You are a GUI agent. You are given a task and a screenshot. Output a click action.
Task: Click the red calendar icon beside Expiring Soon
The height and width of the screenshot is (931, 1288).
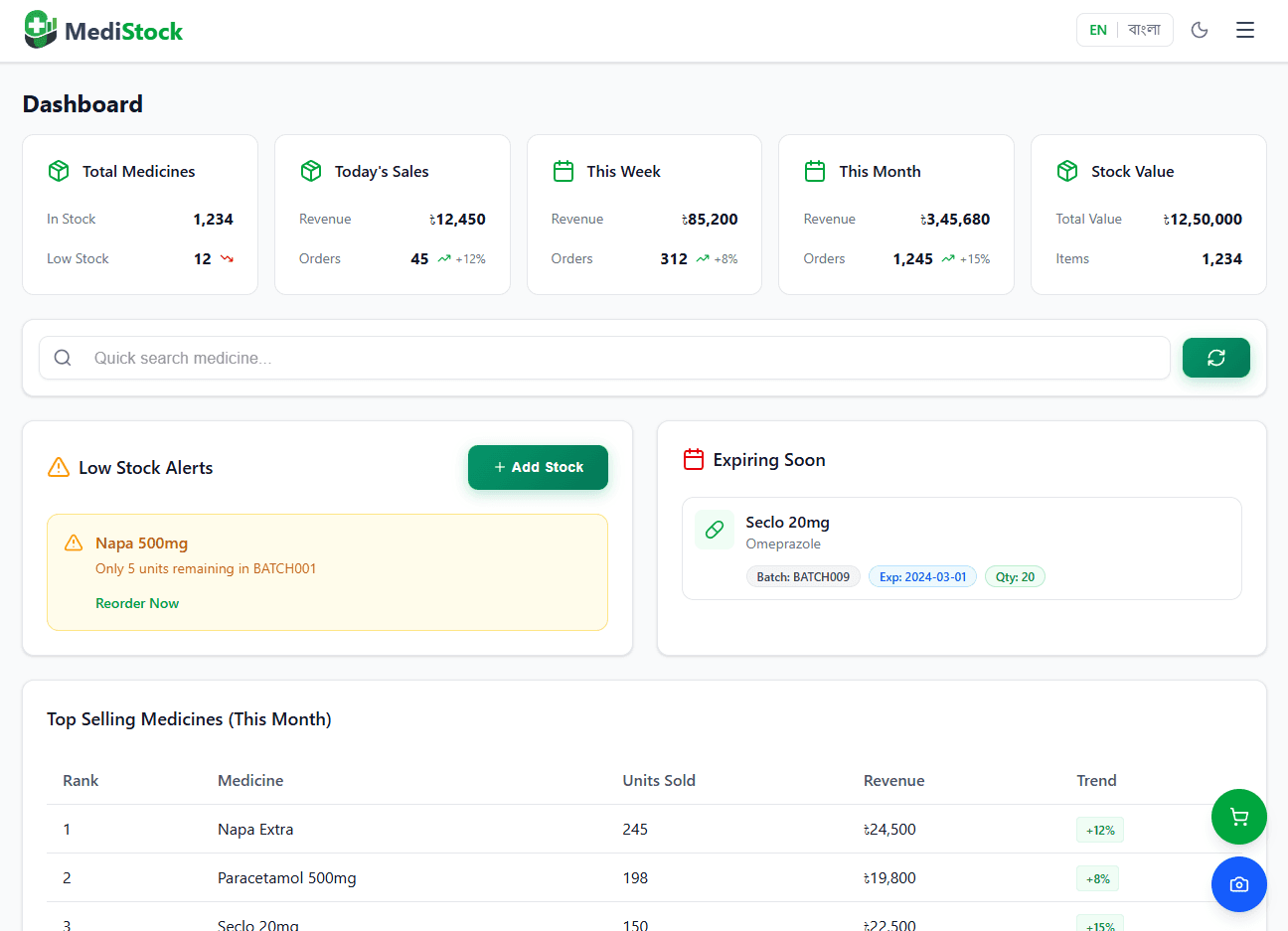(x=694, y=459)
